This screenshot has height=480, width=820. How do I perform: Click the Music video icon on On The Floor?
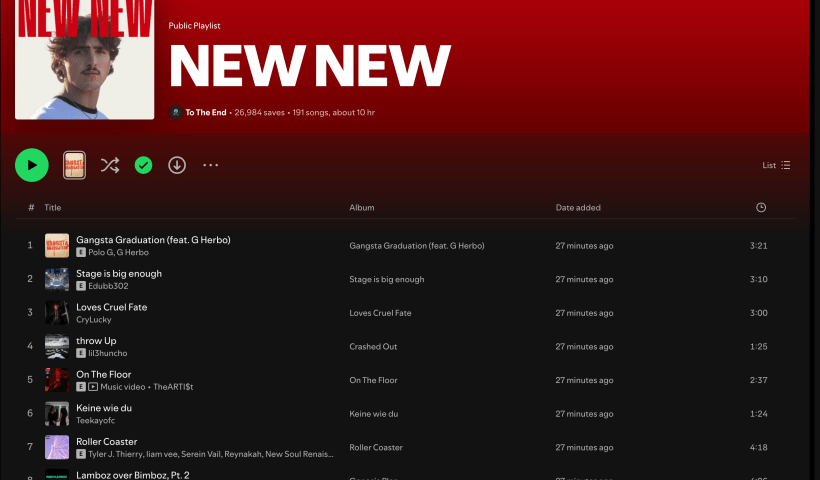(x=93, y=386)
